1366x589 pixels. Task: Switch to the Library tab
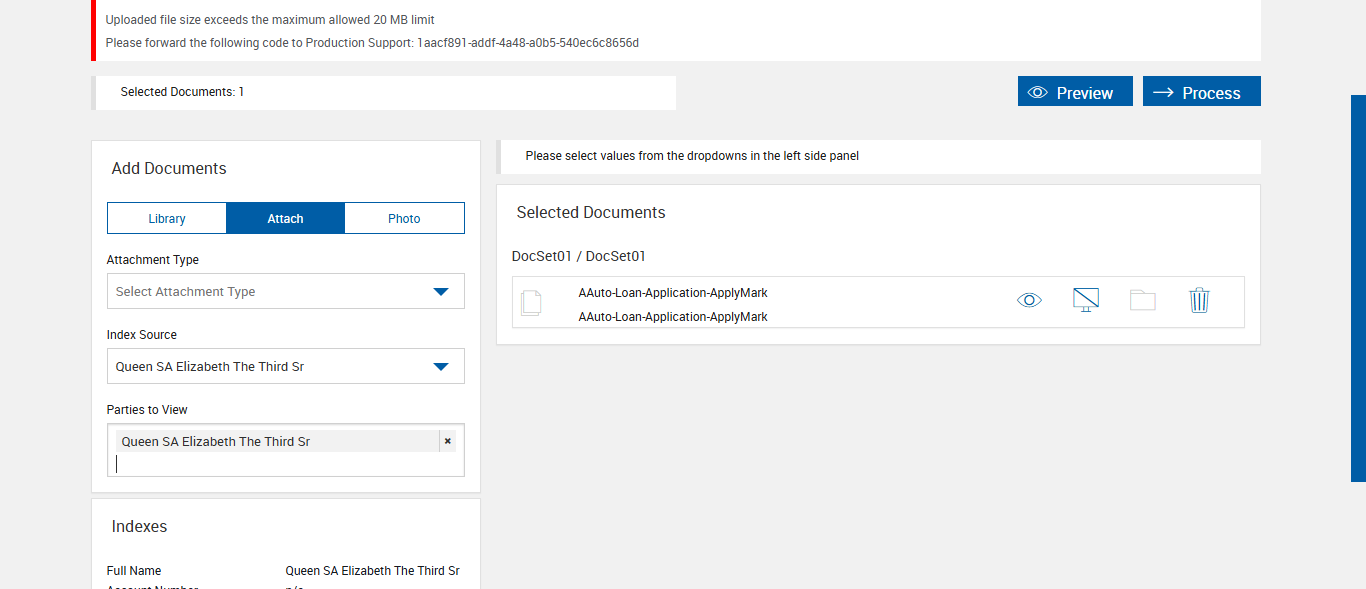coord(167,218)
